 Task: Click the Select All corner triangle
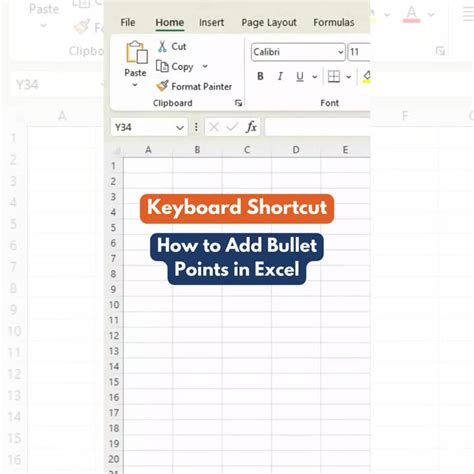[x=116, y=151]
